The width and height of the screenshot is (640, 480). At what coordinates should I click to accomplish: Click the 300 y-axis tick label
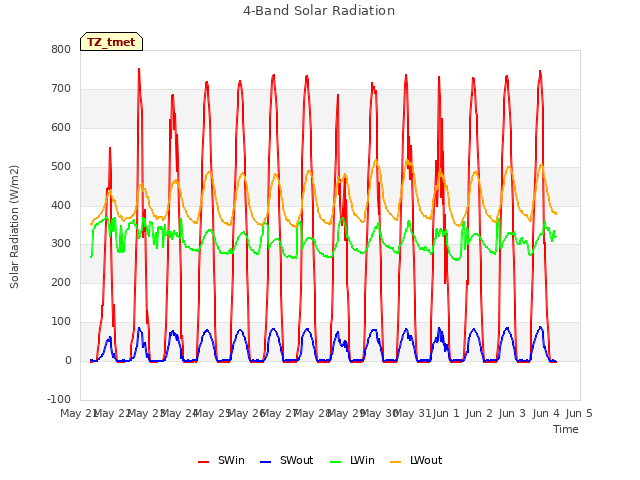point(61,244)
